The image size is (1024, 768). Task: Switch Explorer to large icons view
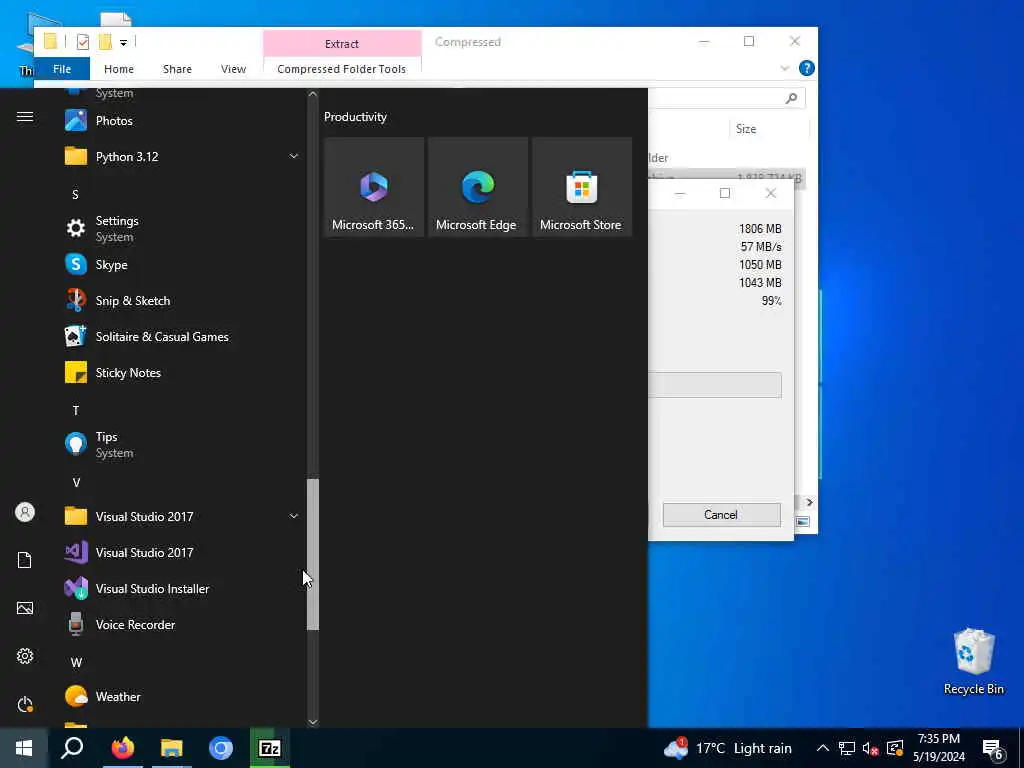click(x=803, y=522)
